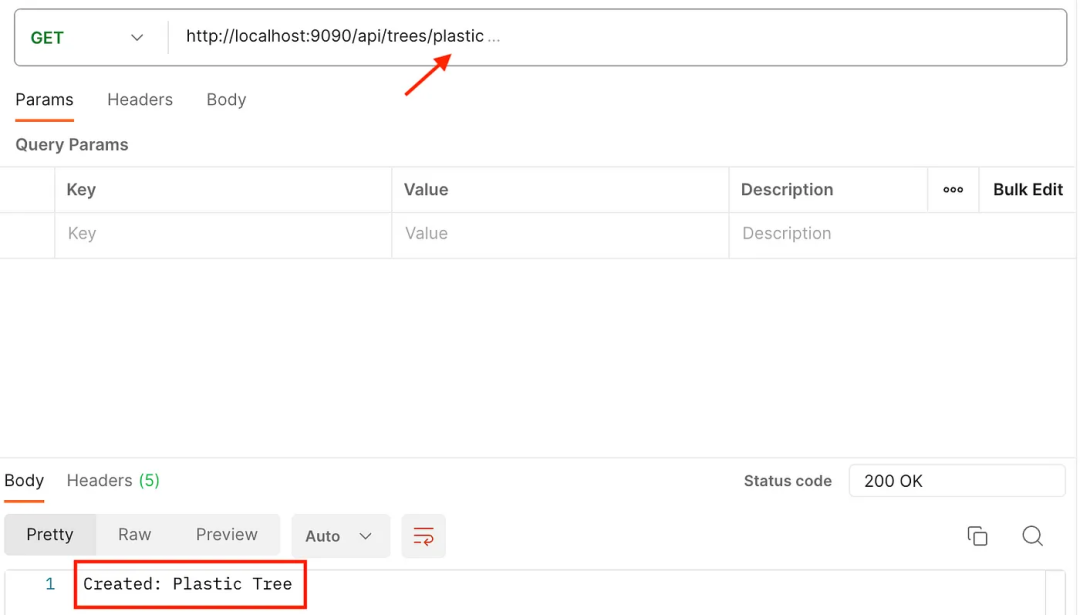1080x615 pixels.
Task: Click the empty Value input cell
Action: coord(560,234)
